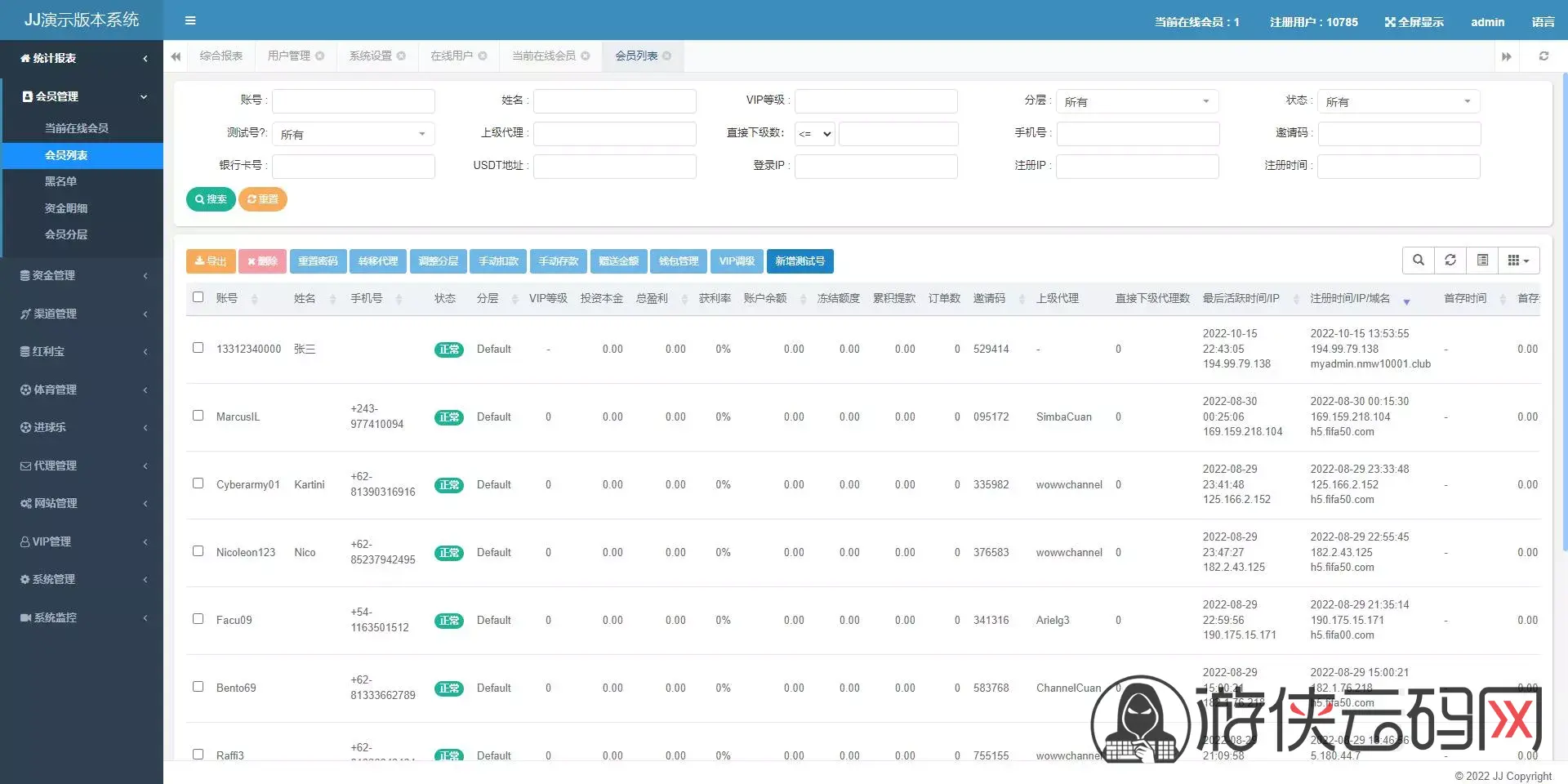Open the column chooser grid icon
Screen dimensions: 1568x784
pyautogui.click(x=1518, y=261)
